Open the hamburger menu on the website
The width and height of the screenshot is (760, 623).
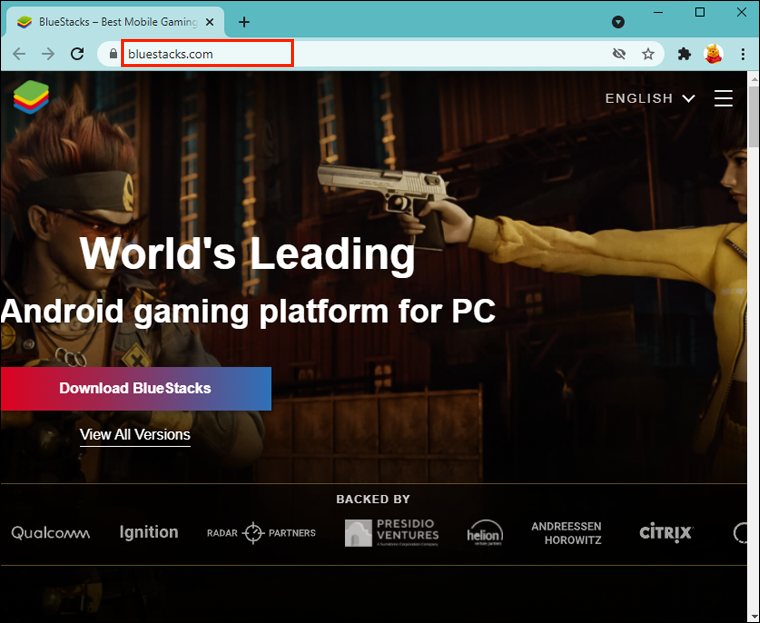pos(723,98)
